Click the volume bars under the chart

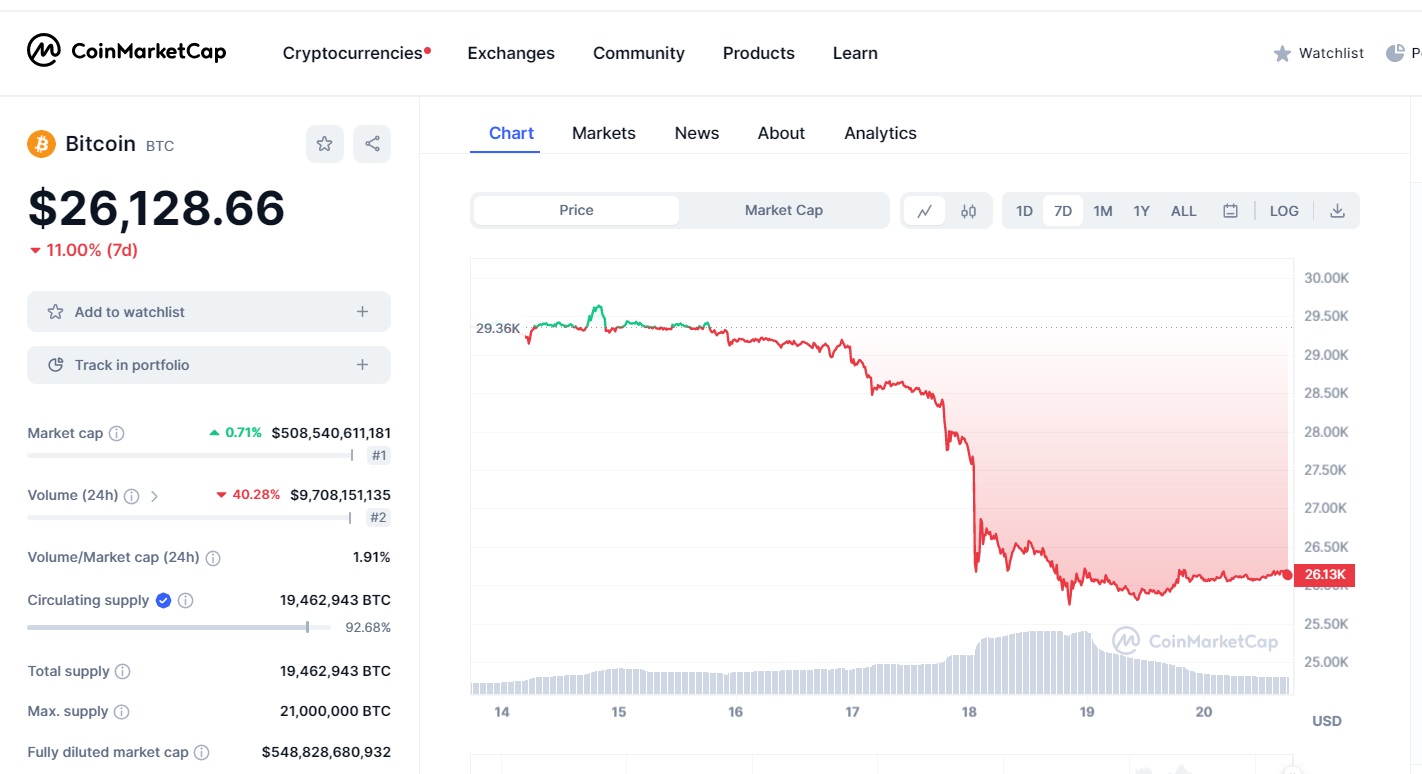881,664
